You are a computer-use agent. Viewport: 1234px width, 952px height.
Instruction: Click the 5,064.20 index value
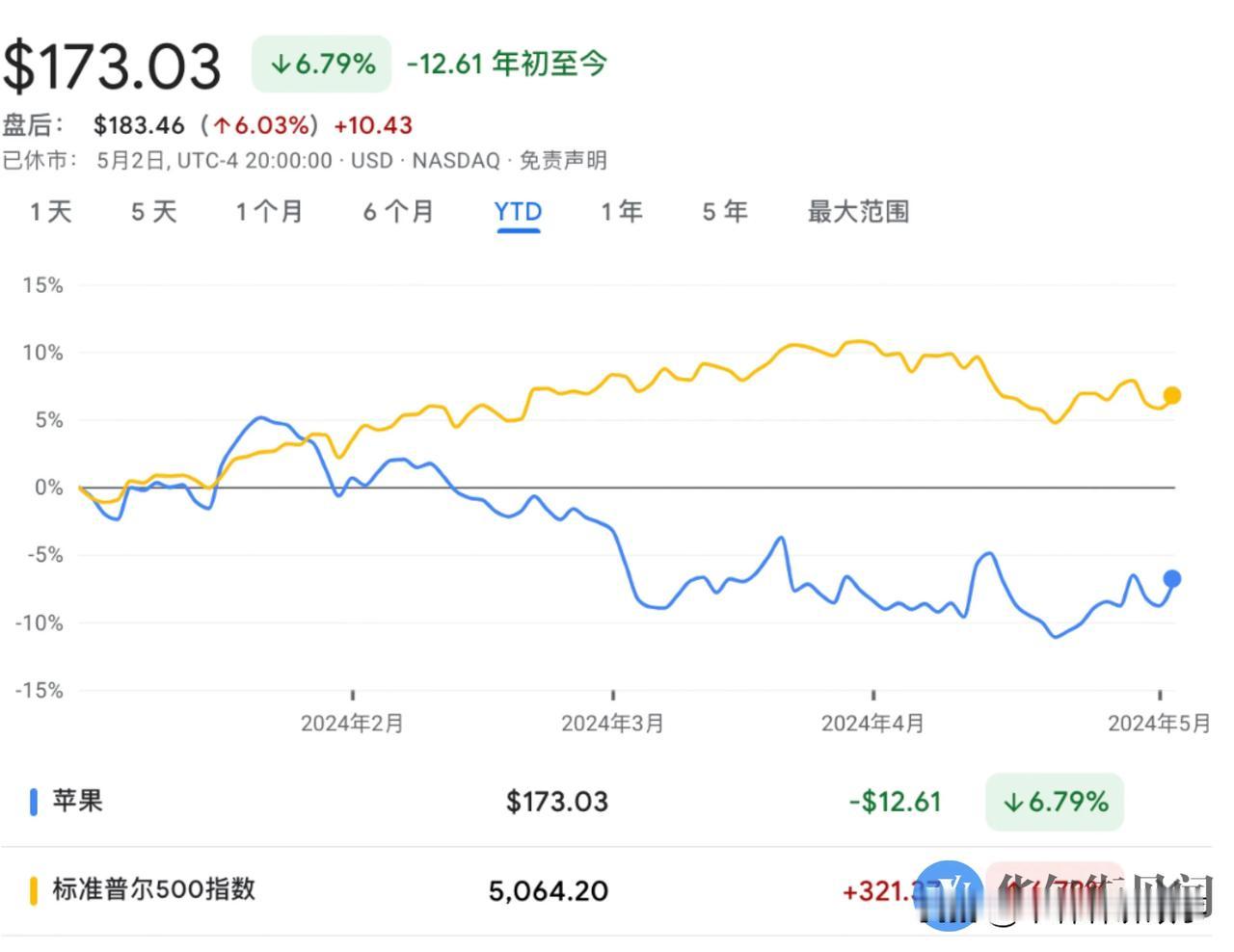coord(549,890)
